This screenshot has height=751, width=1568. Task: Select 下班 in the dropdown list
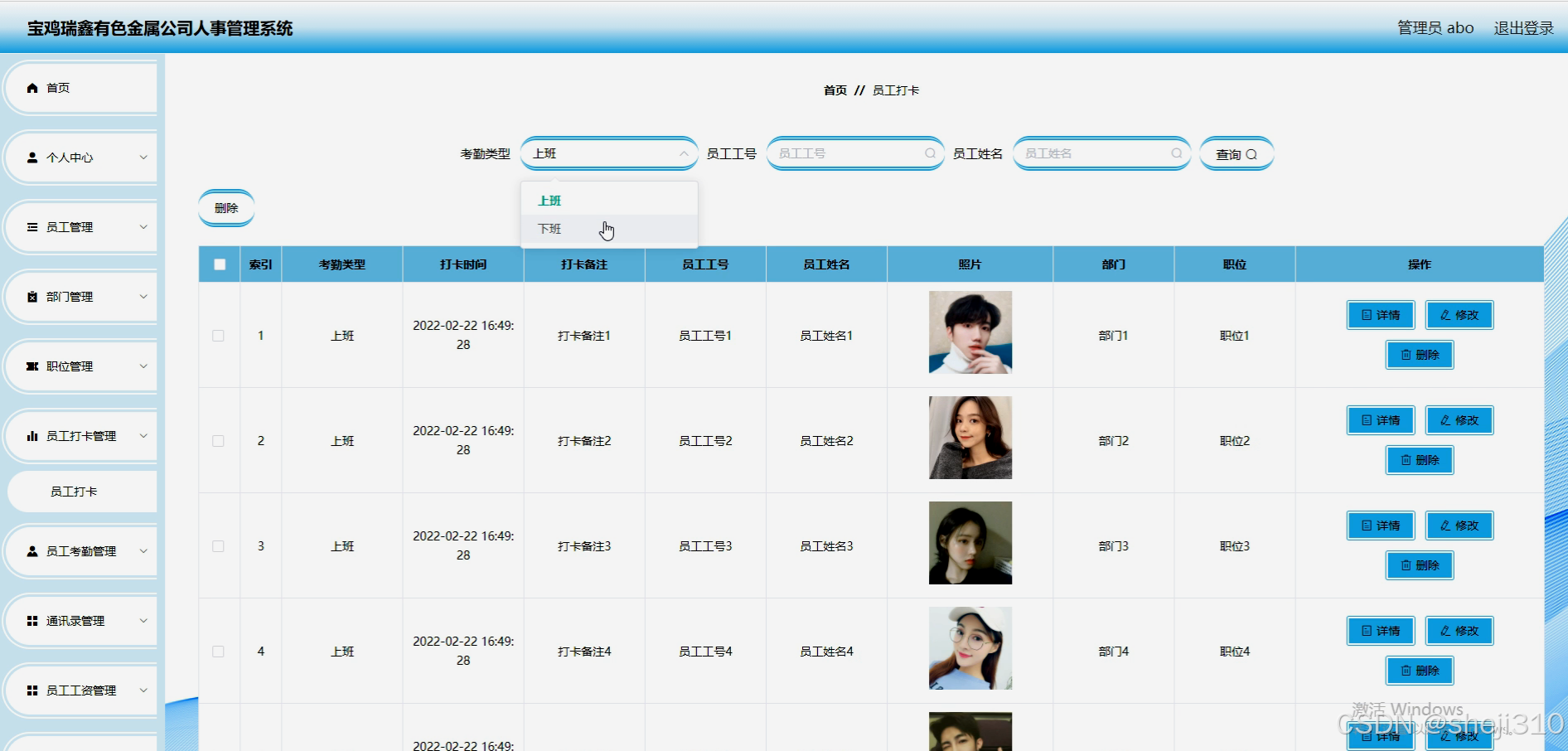(x=609, y=229)
